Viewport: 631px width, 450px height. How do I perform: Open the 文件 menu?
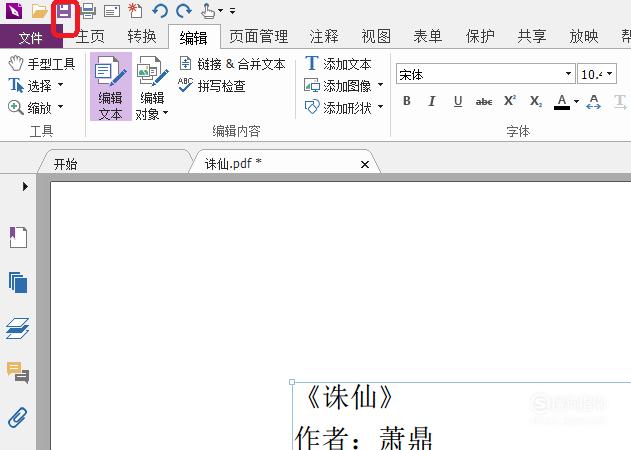click(31, 37)
